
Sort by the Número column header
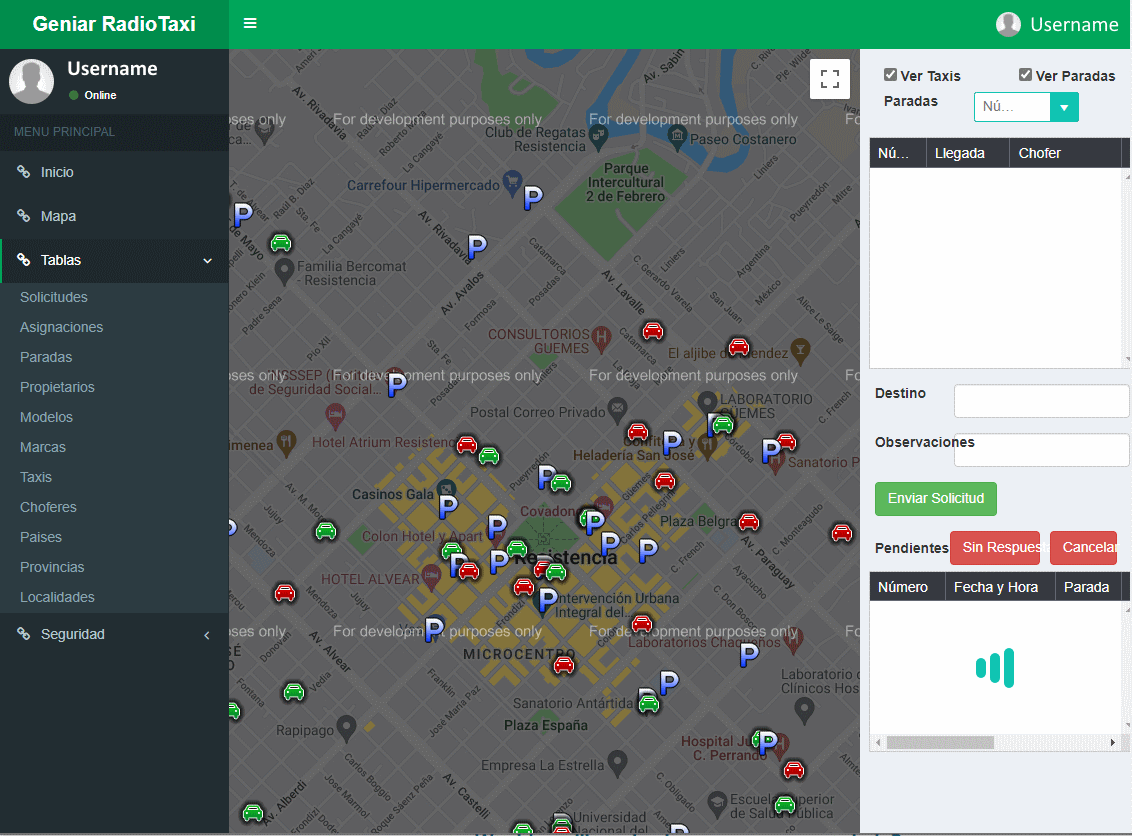tap(907, 587)
